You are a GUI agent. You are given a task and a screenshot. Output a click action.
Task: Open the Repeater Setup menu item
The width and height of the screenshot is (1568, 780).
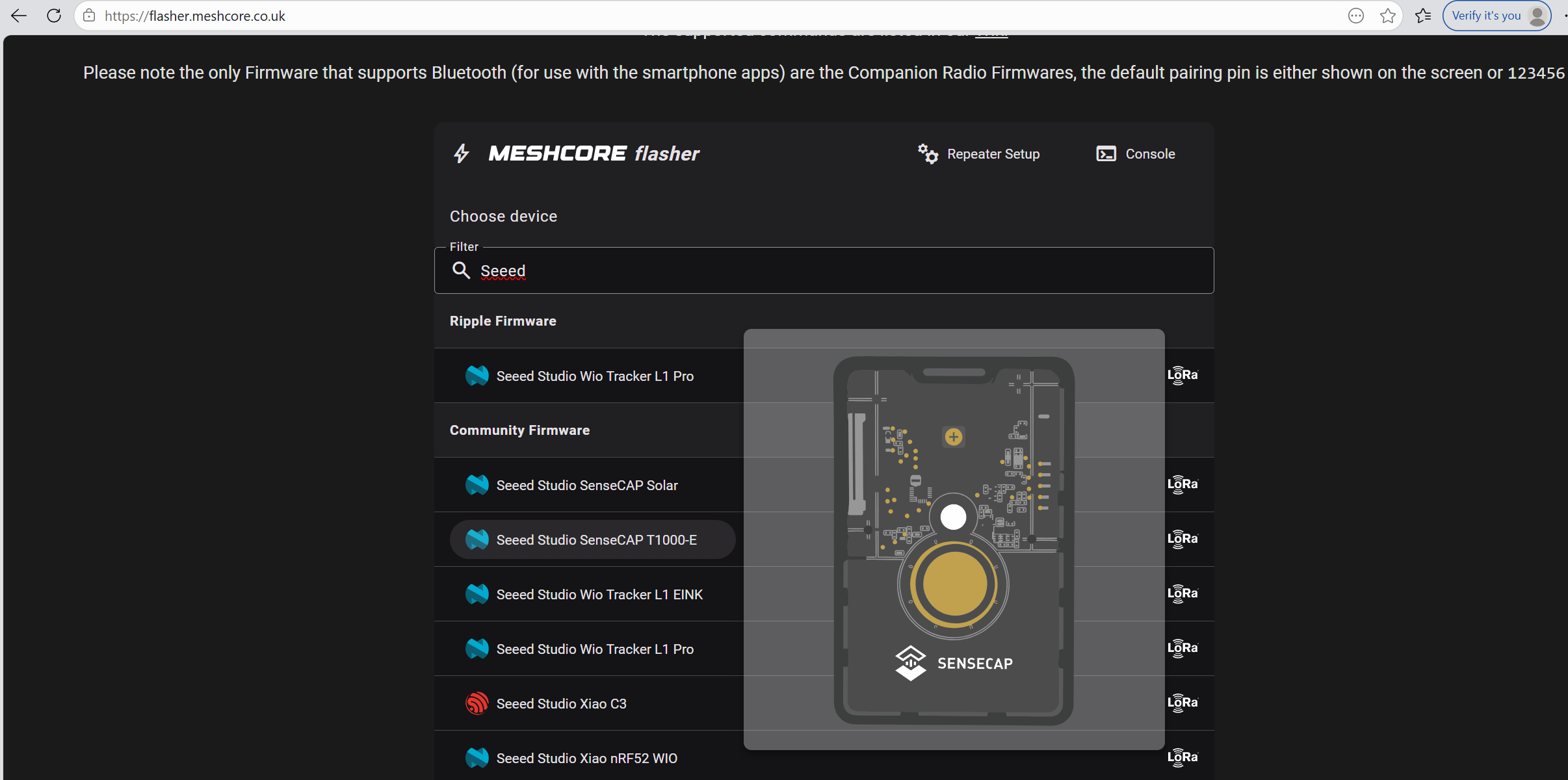(x=993, y=154)
